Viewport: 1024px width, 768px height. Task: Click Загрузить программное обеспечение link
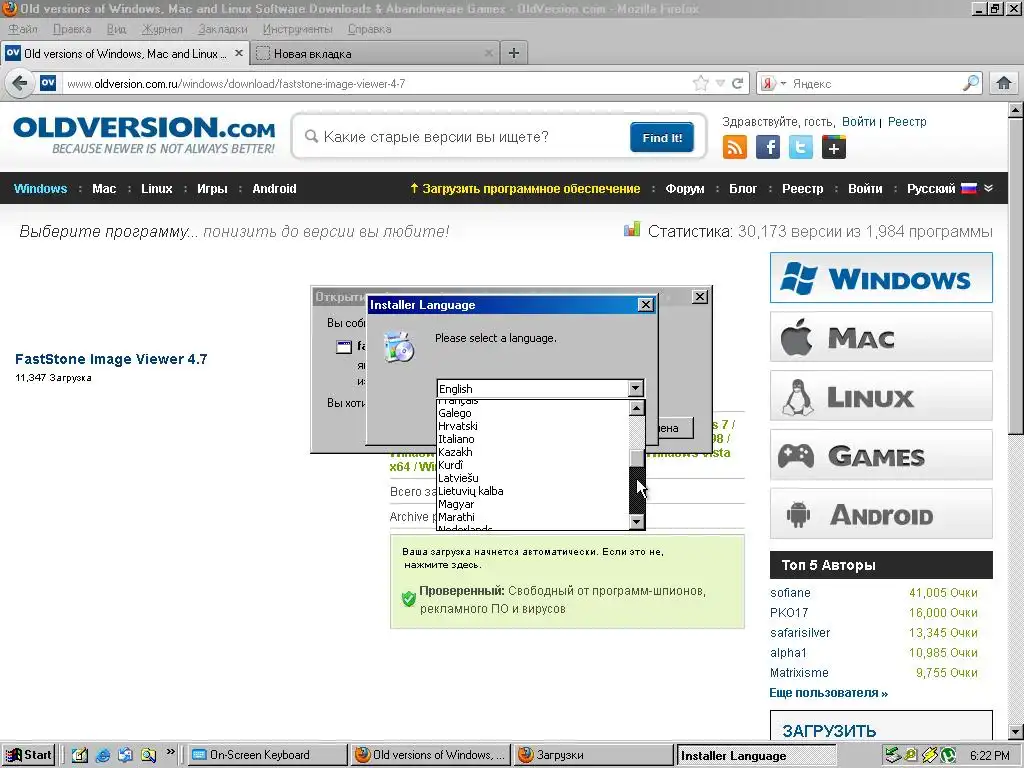pos(525,189)
